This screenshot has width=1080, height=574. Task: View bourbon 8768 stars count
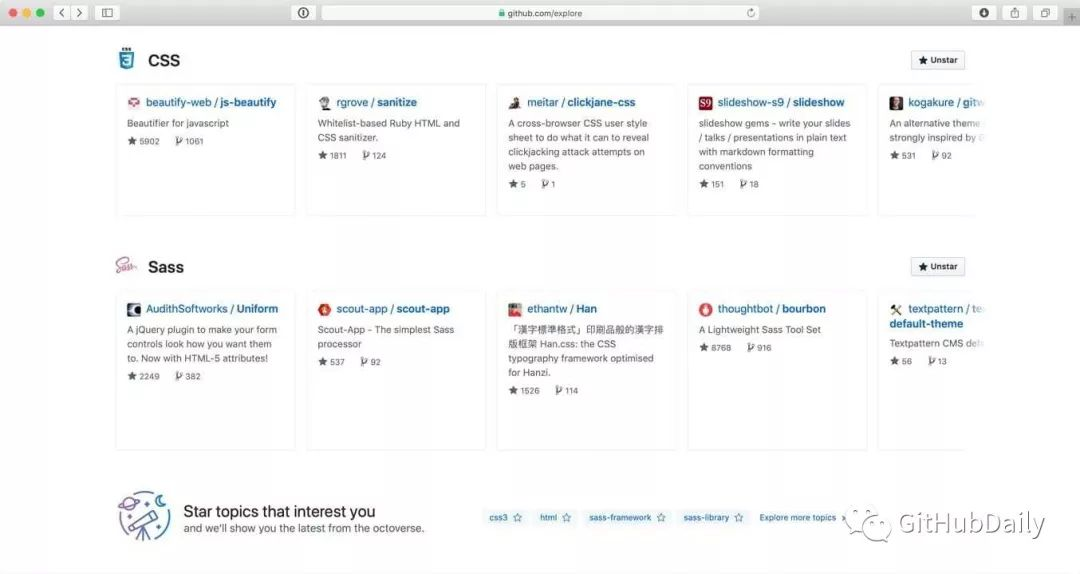click(715, 348)
